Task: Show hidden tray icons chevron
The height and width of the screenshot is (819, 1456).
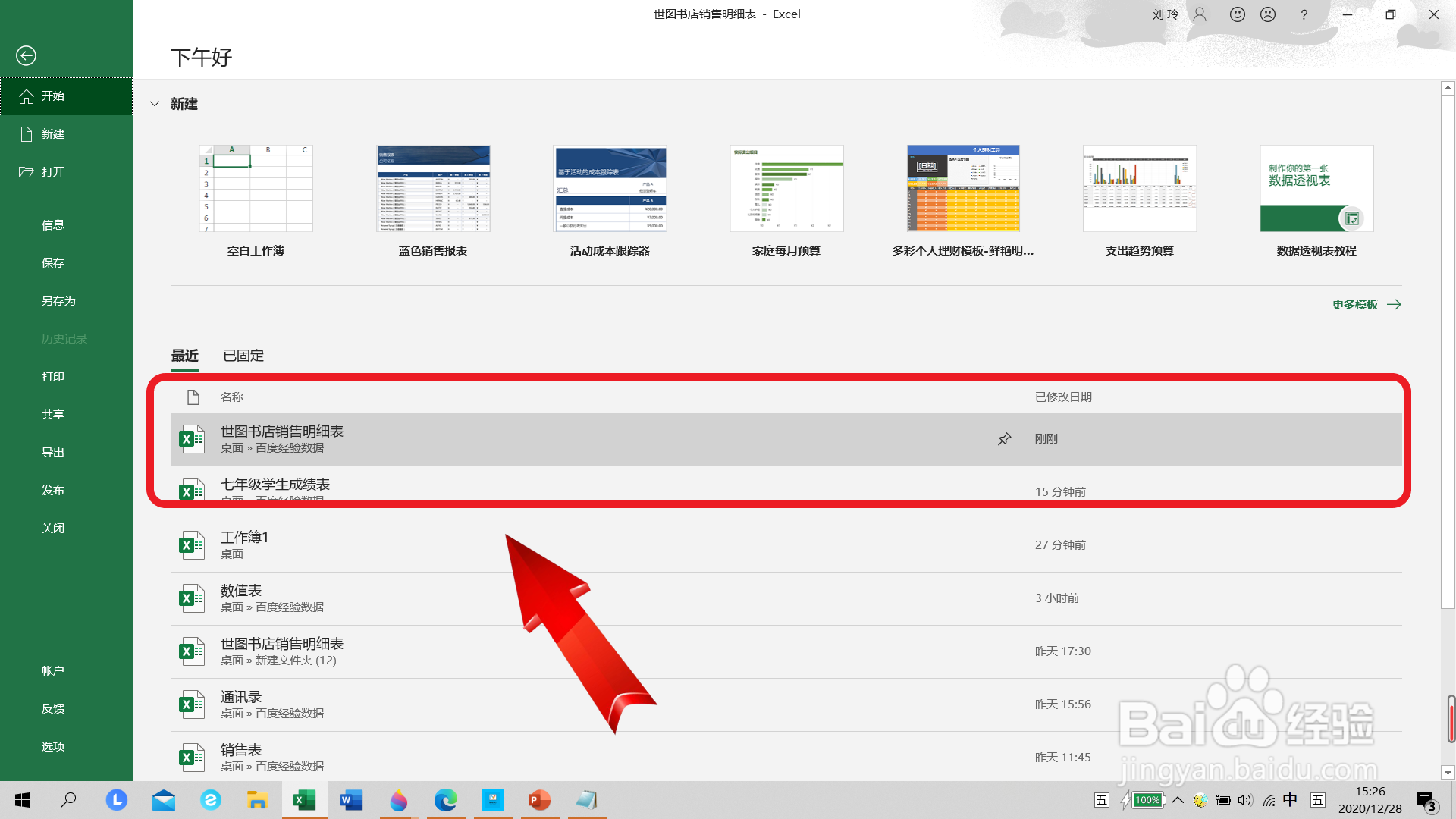Action: tap(1178, 800)
